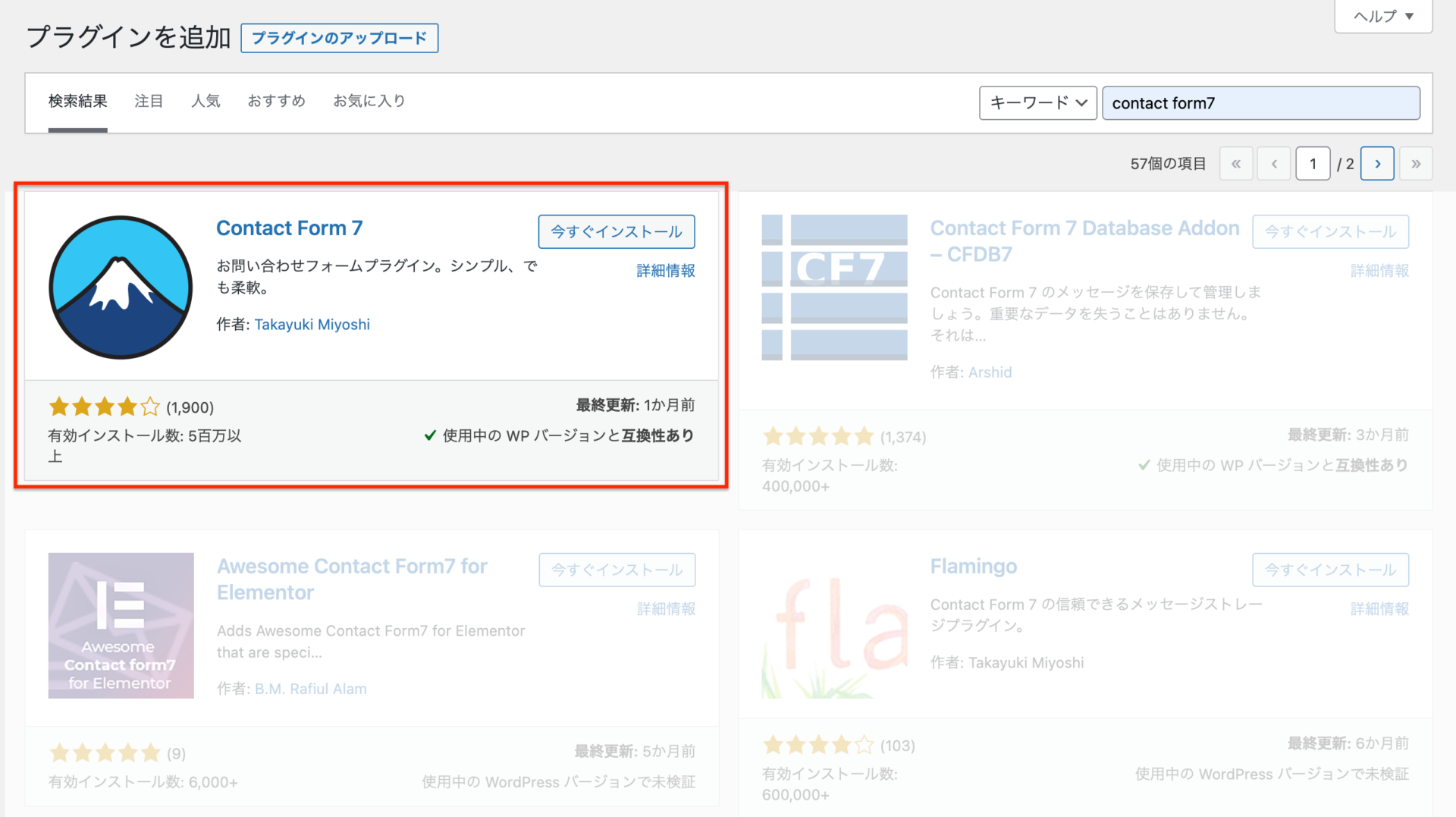The height and width of the screenshot is (817, 1456).
Task: Open Contact Form 7 Database Addon title link
Action: point(1084,240)
